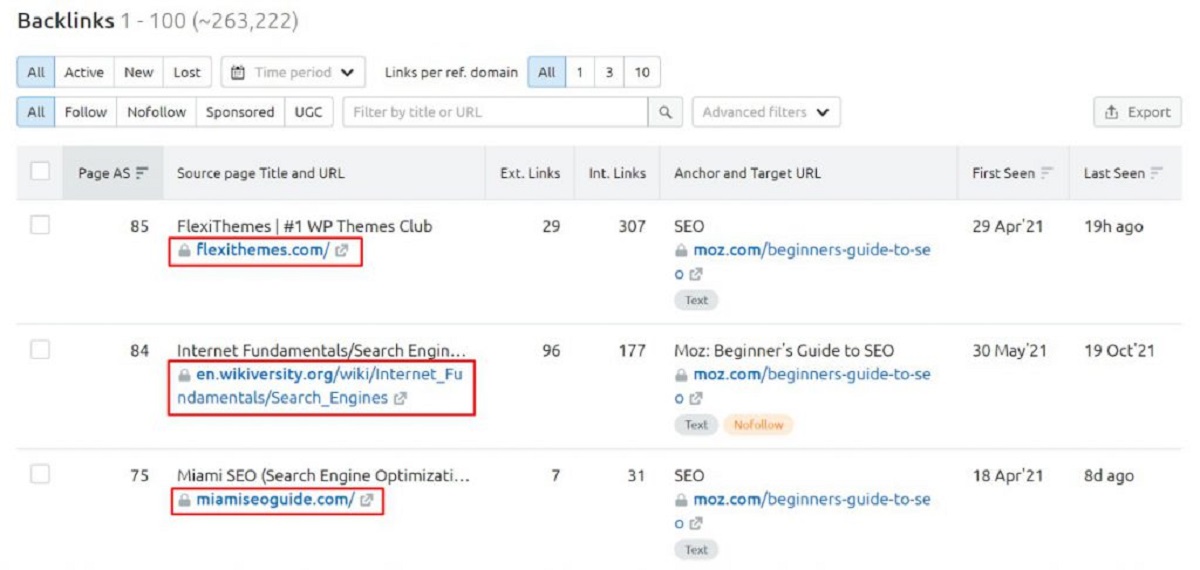This screenshot has width=1200, height=570.
Task: Click the Last Seen value 8d ago
Action: point(1109,476)
